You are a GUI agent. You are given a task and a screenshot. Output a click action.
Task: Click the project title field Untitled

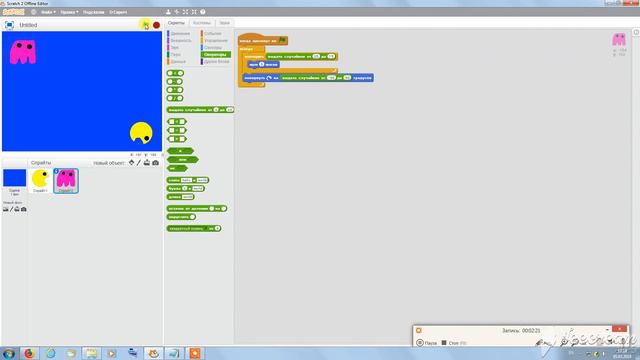pyautogui.click(x=28, y=25)
